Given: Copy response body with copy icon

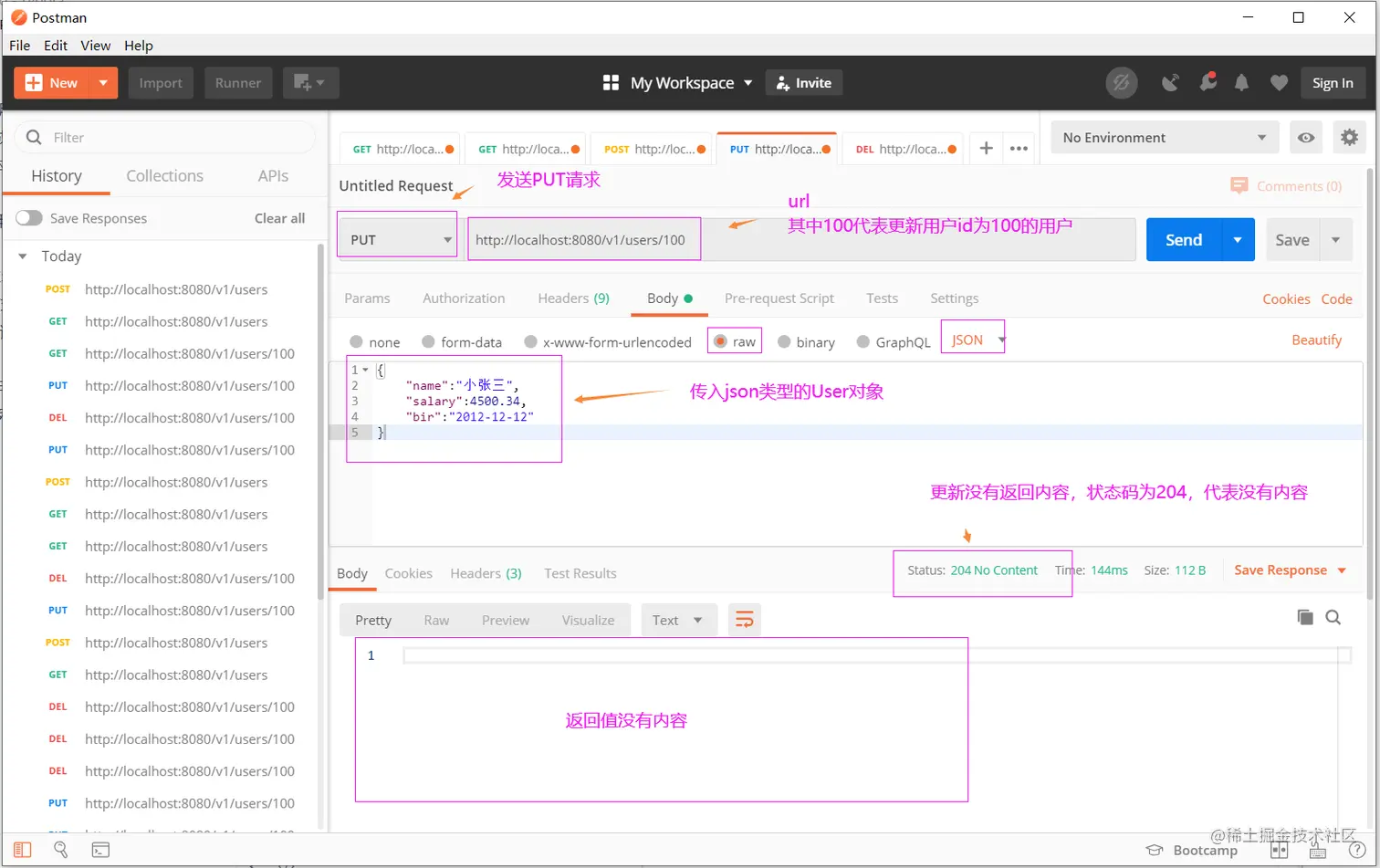Looking at the screenshot, I should point(1305,617).
